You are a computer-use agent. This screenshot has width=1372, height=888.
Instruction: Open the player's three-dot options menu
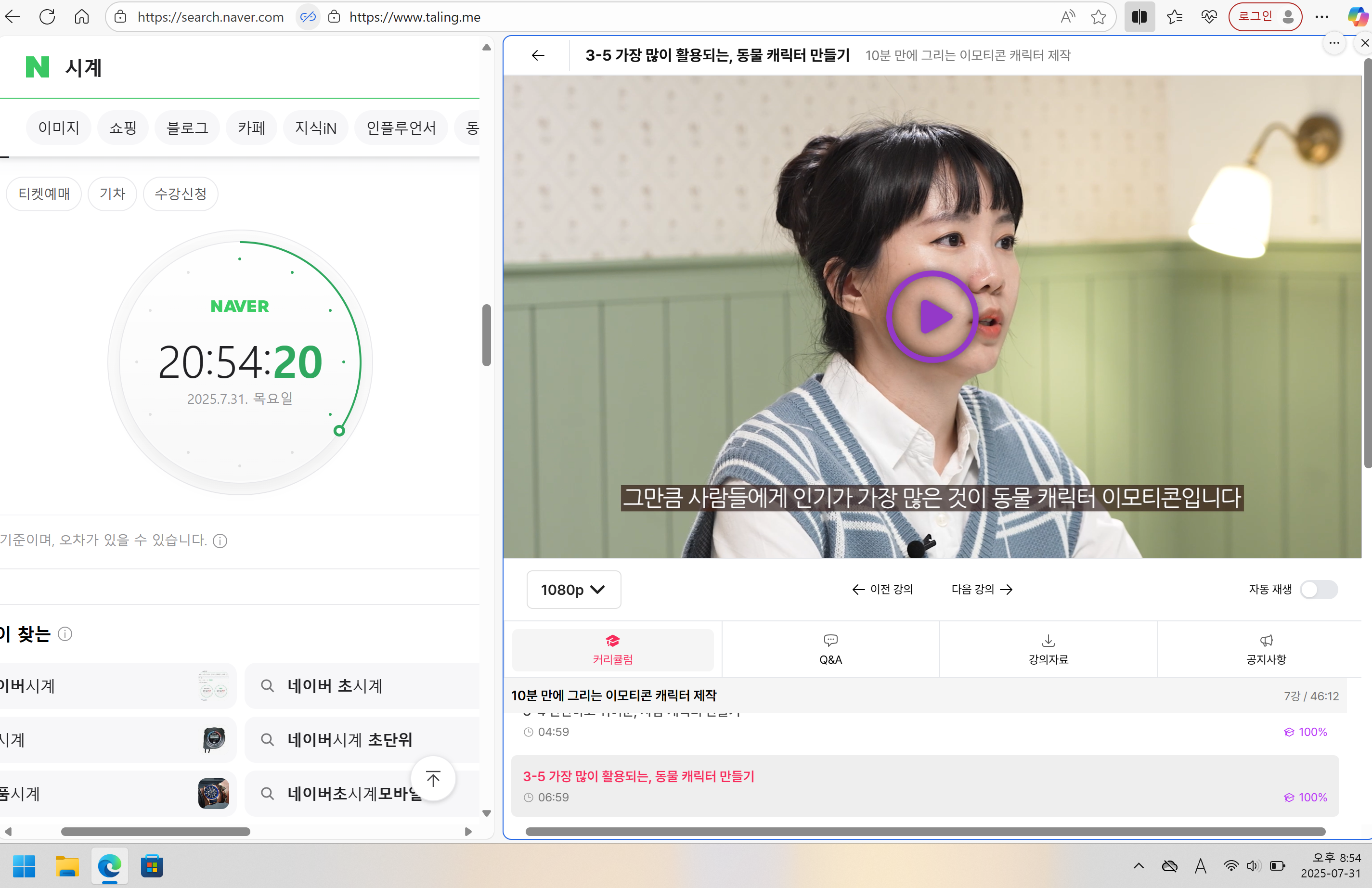(x=1334, y=43)
